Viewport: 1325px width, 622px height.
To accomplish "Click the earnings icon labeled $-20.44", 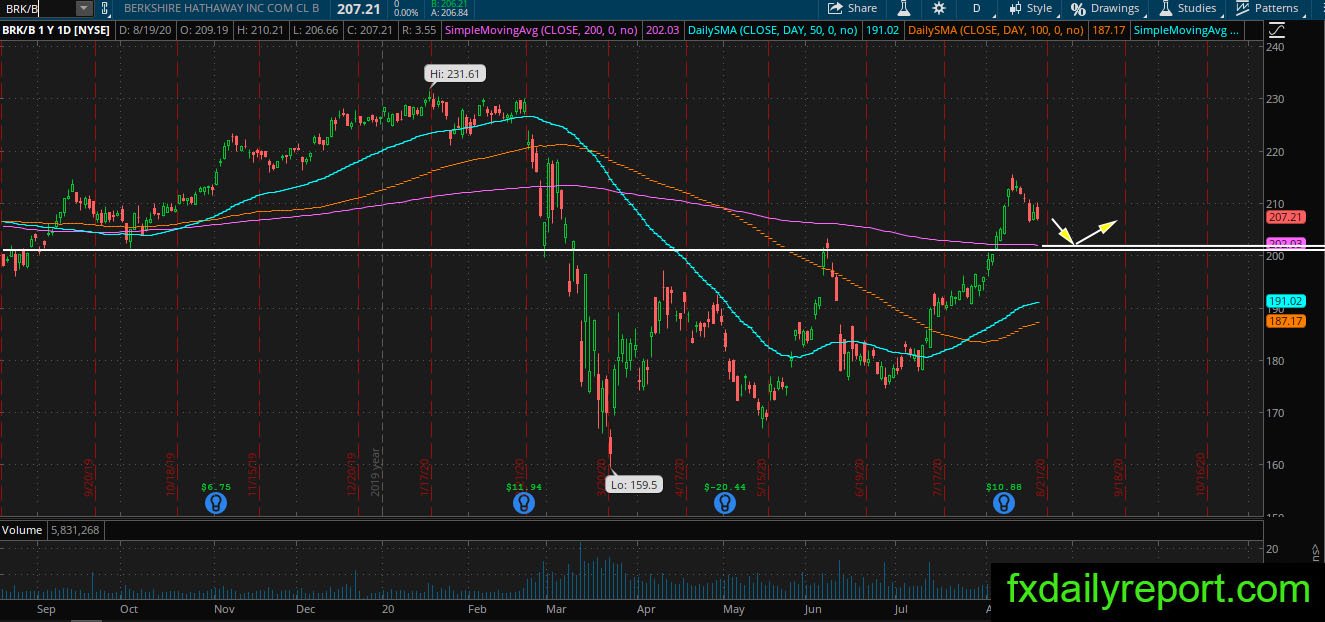I will click(x=725, y=505).
